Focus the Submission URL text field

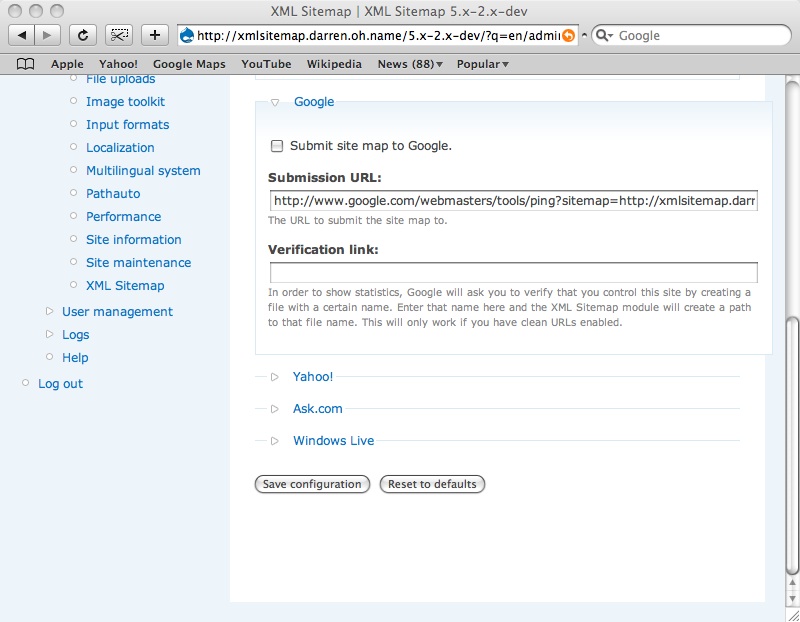pyautogui.click(x=514, y=201)
